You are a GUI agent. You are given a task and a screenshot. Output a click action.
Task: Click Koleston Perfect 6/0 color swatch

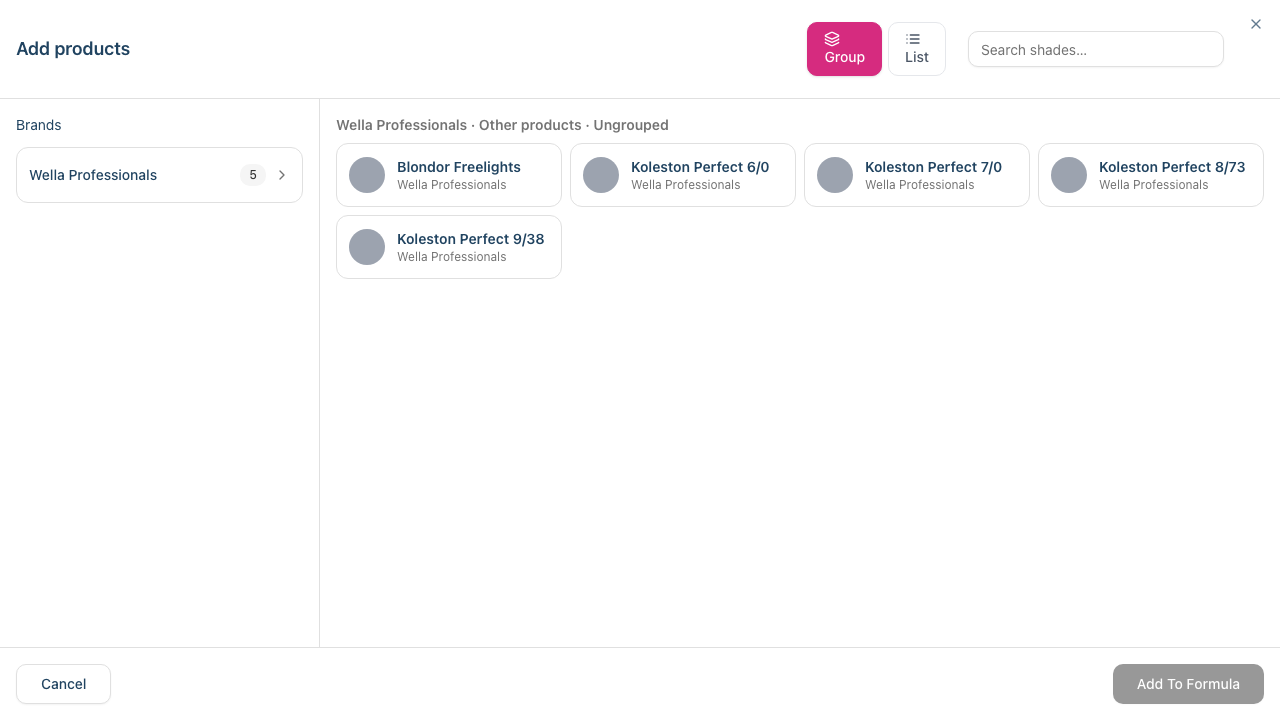[x=601, y=175]
